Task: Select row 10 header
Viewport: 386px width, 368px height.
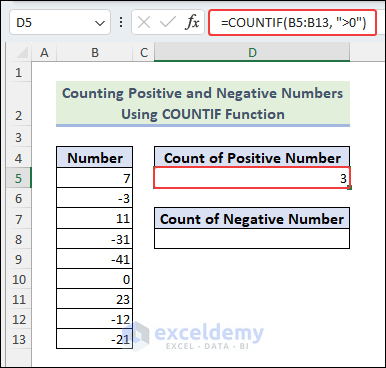Action: (19, 279)
